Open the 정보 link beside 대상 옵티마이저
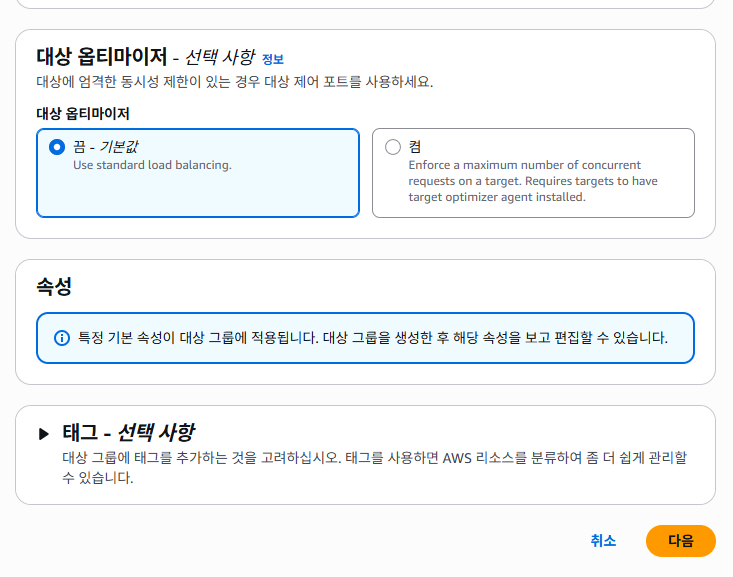Screen dimensions: 733x577 pos(273,59)
